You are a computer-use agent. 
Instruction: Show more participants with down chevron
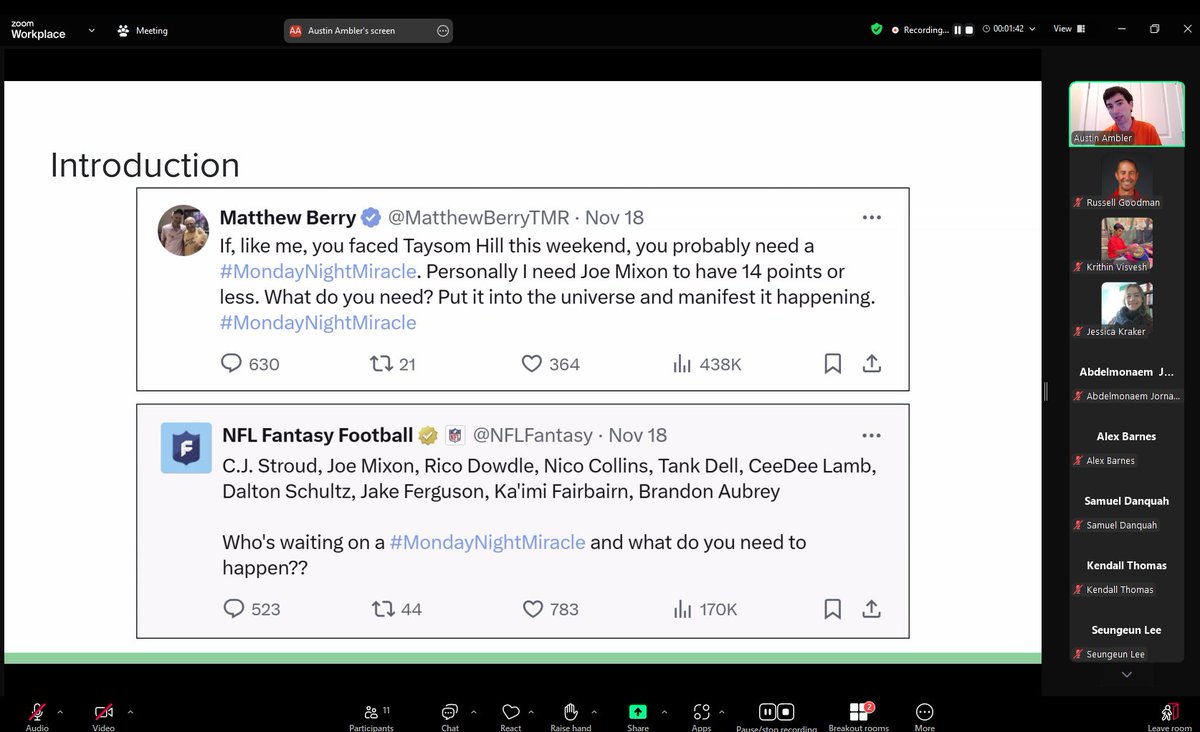[x=1127, y=675]
